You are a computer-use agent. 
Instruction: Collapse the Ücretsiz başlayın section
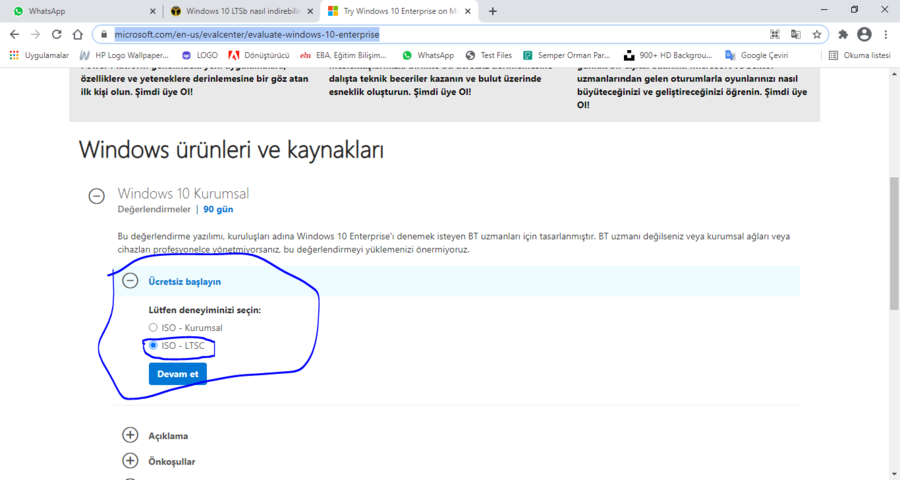pos(130,281)
